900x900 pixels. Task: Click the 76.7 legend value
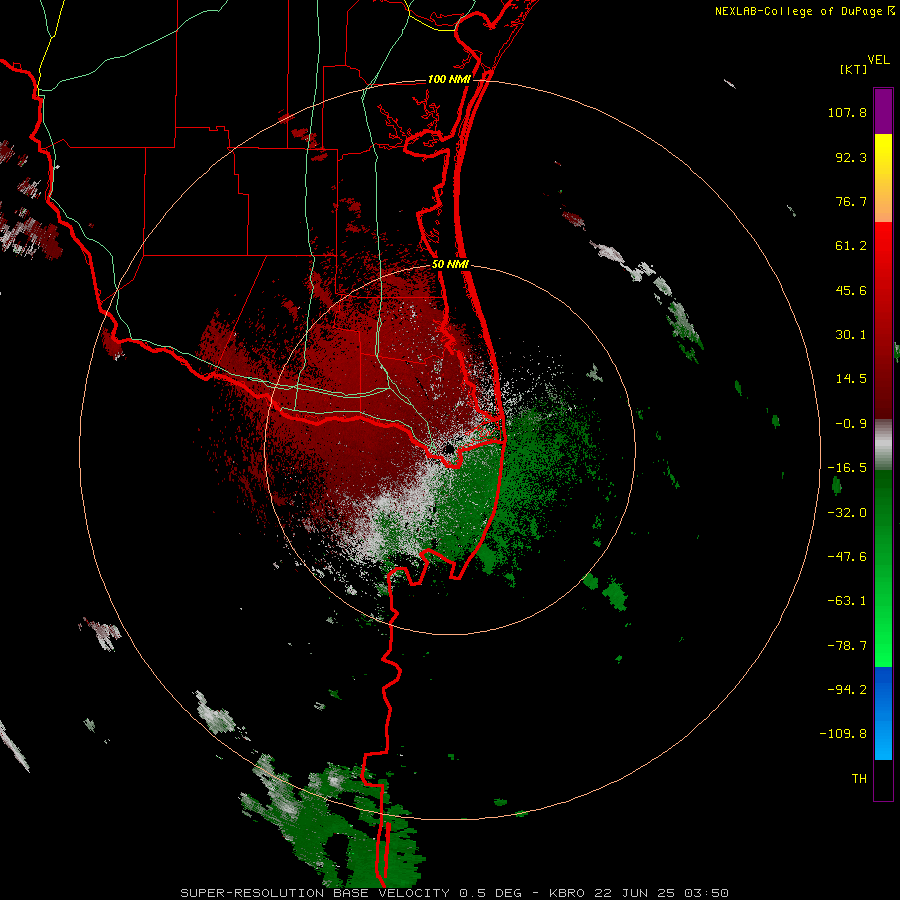[x=851, y=201]
